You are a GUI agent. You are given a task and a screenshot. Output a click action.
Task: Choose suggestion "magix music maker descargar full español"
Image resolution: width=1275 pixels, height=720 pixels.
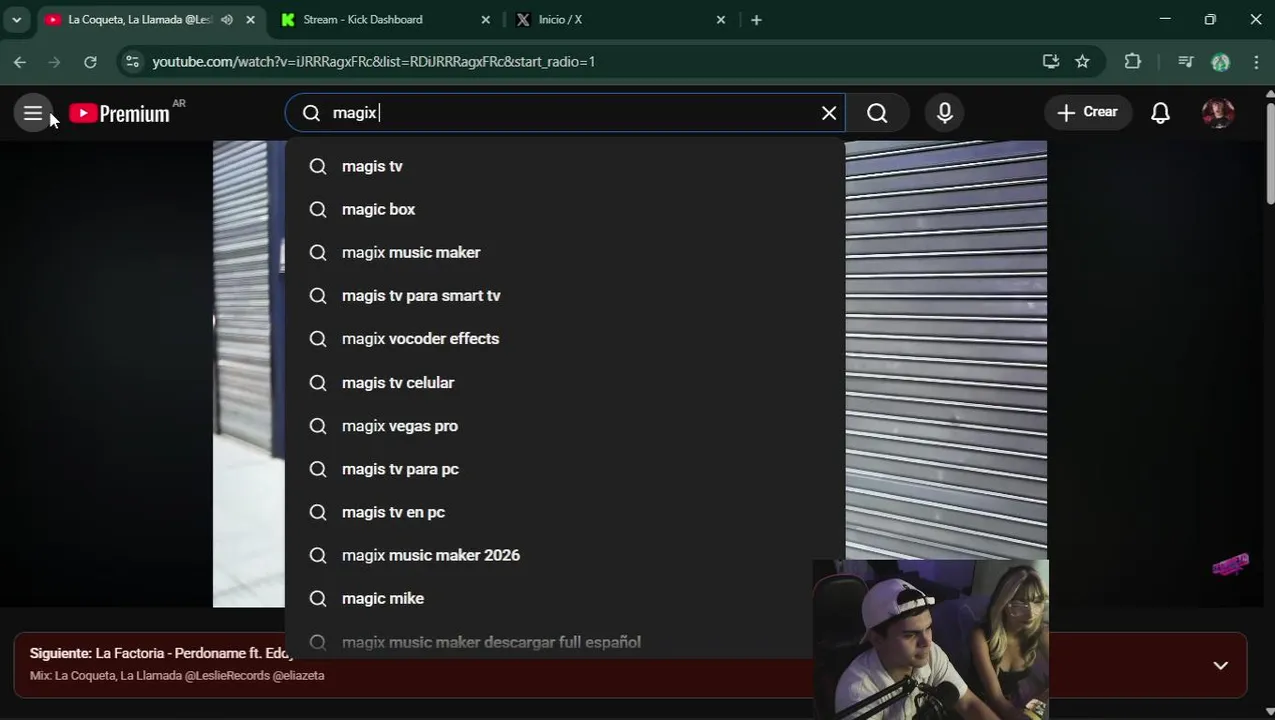[565, 641]
